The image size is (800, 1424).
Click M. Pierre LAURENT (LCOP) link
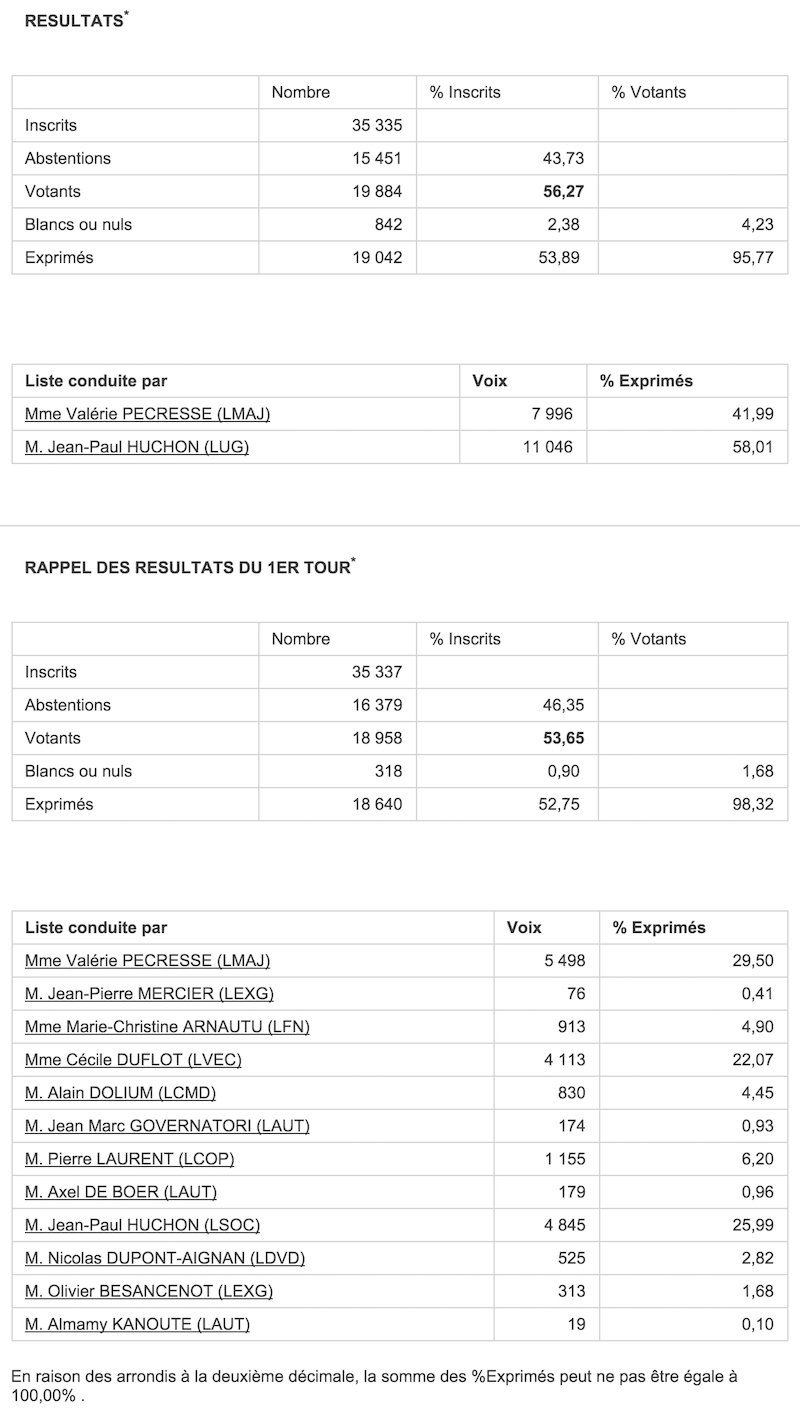tap(130, 1159)
